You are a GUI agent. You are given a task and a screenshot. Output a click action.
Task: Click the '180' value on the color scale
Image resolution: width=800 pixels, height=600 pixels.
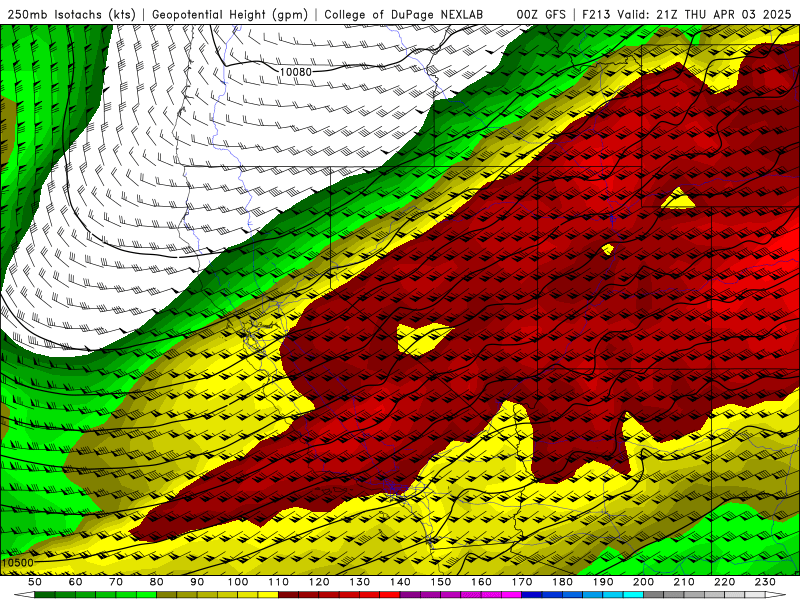point(562,582)
